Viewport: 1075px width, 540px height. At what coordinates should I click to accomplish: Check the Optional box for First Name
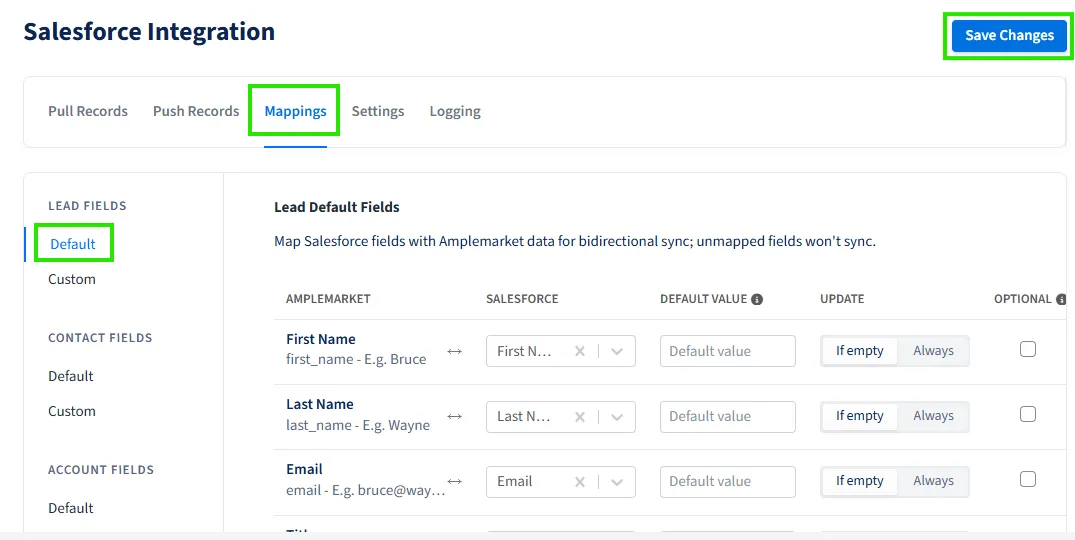(x=1028, y=349)
